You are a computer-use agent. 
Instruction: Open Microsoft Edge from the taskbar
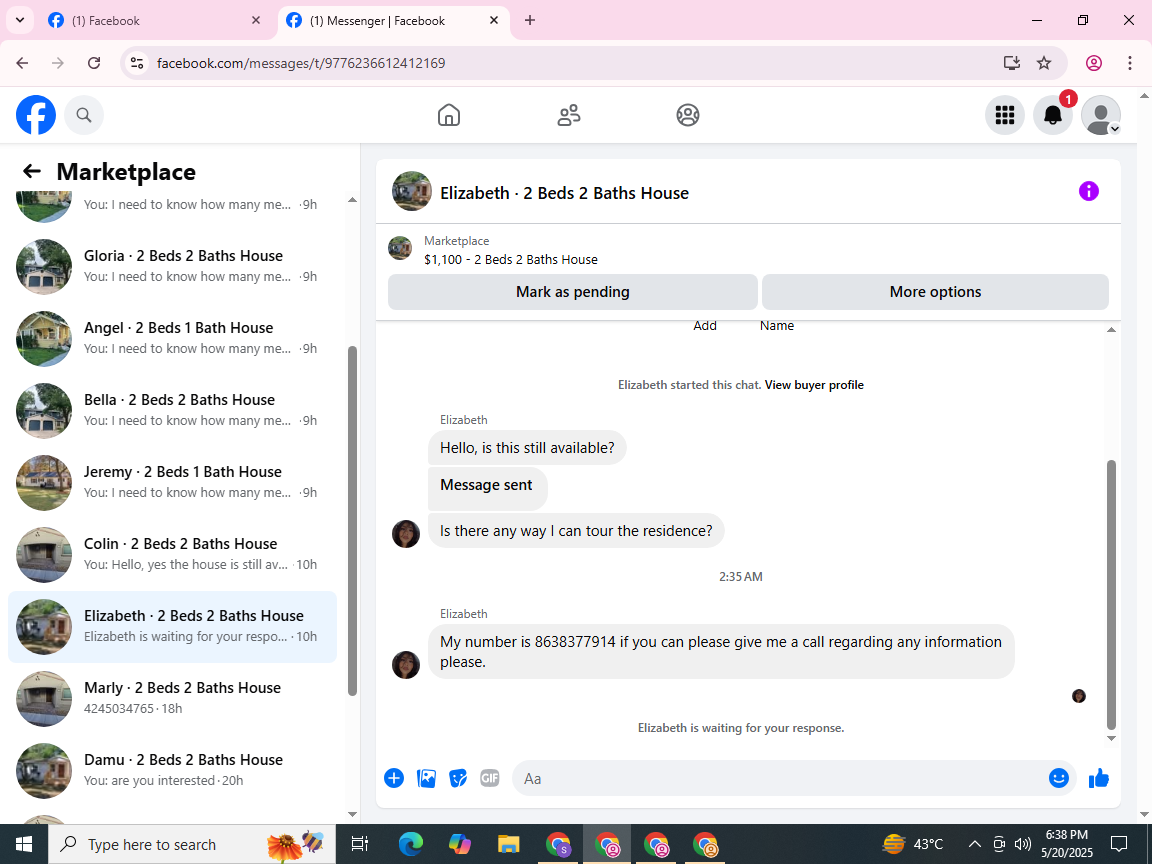pos(411,844)
